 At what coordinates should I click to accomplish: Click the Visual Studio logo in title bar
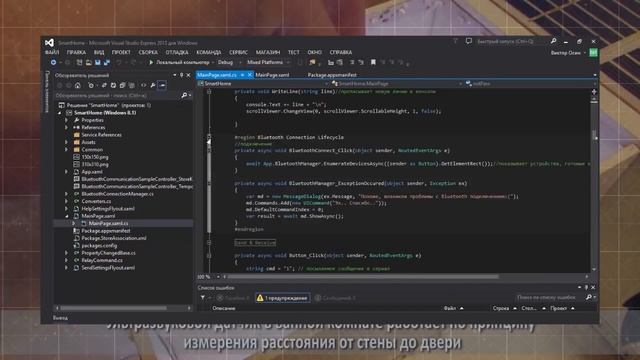pos(49,42)
